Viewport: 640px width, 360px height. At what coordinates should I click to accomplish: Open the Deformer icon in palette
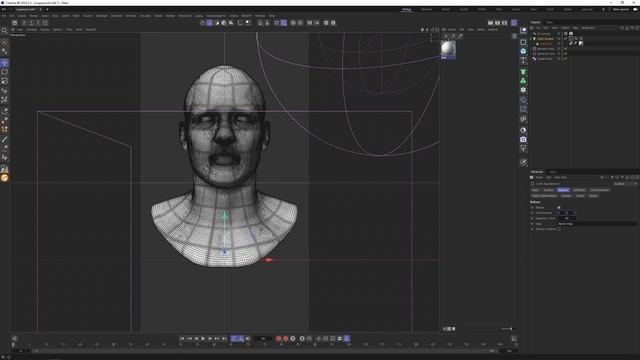tap(523, 100)
